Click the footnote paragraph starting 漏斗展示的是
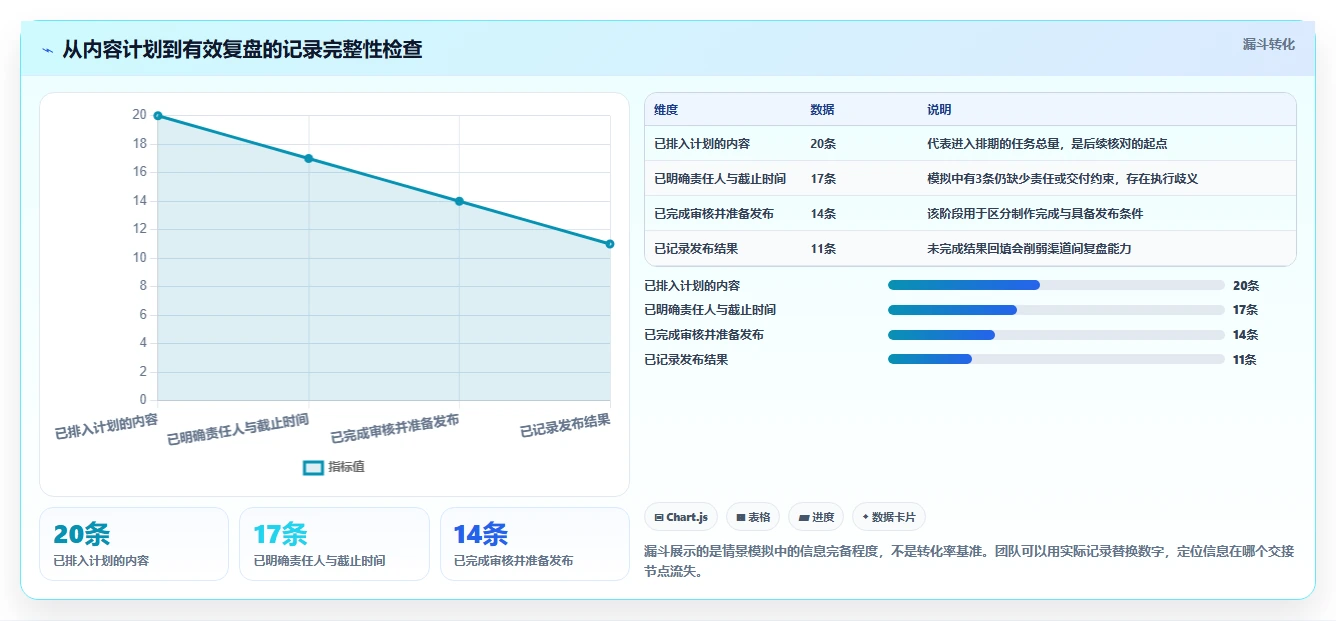This screenshot has width=1336, height=621. pyautogui.click(x=970, y=561)
